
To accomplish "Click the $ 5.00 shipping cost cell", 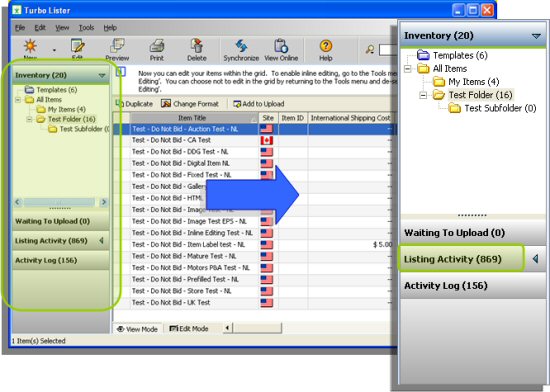I will coord(351,245).
